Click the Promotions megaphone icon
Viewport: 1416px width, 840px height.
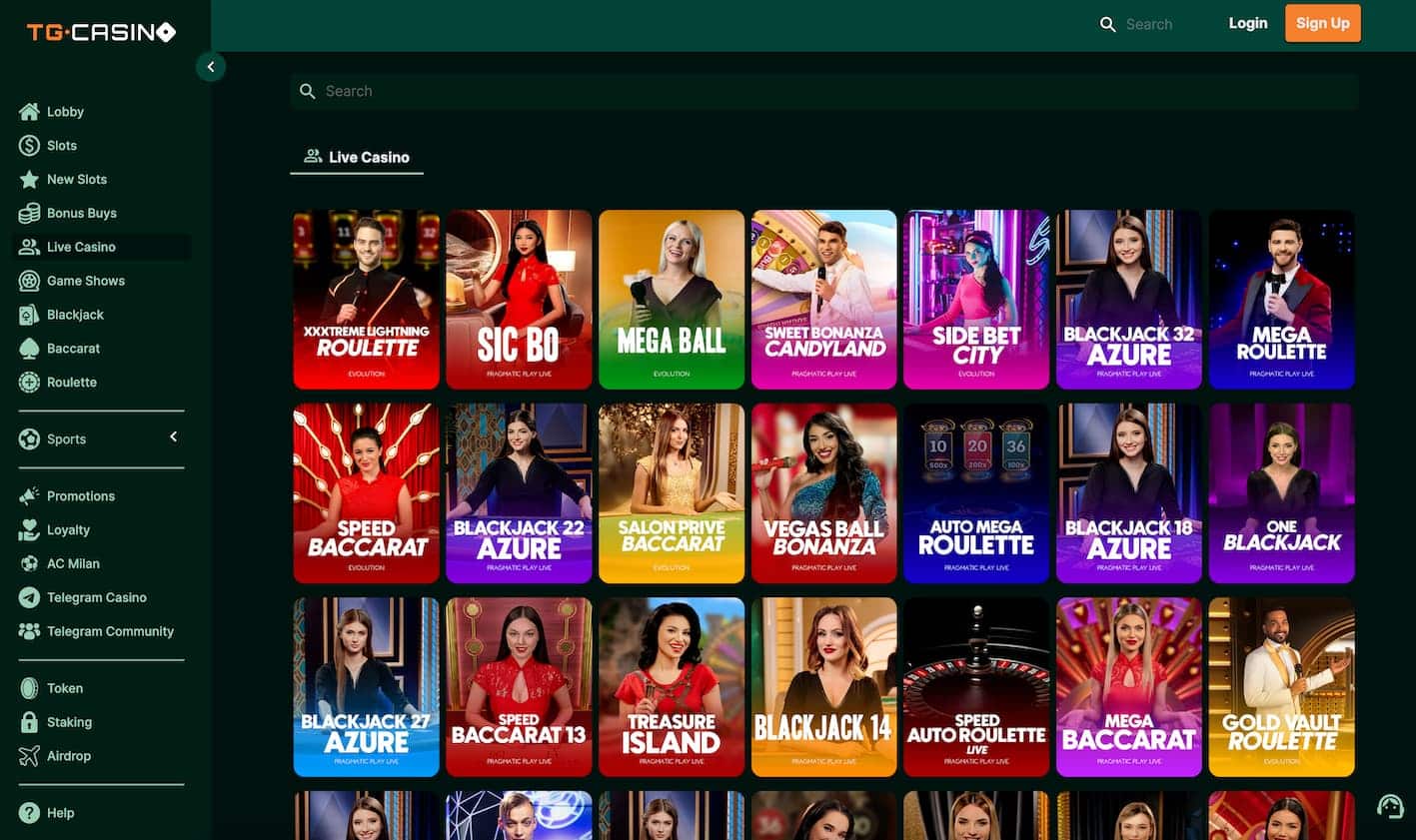tap(29, 496)
